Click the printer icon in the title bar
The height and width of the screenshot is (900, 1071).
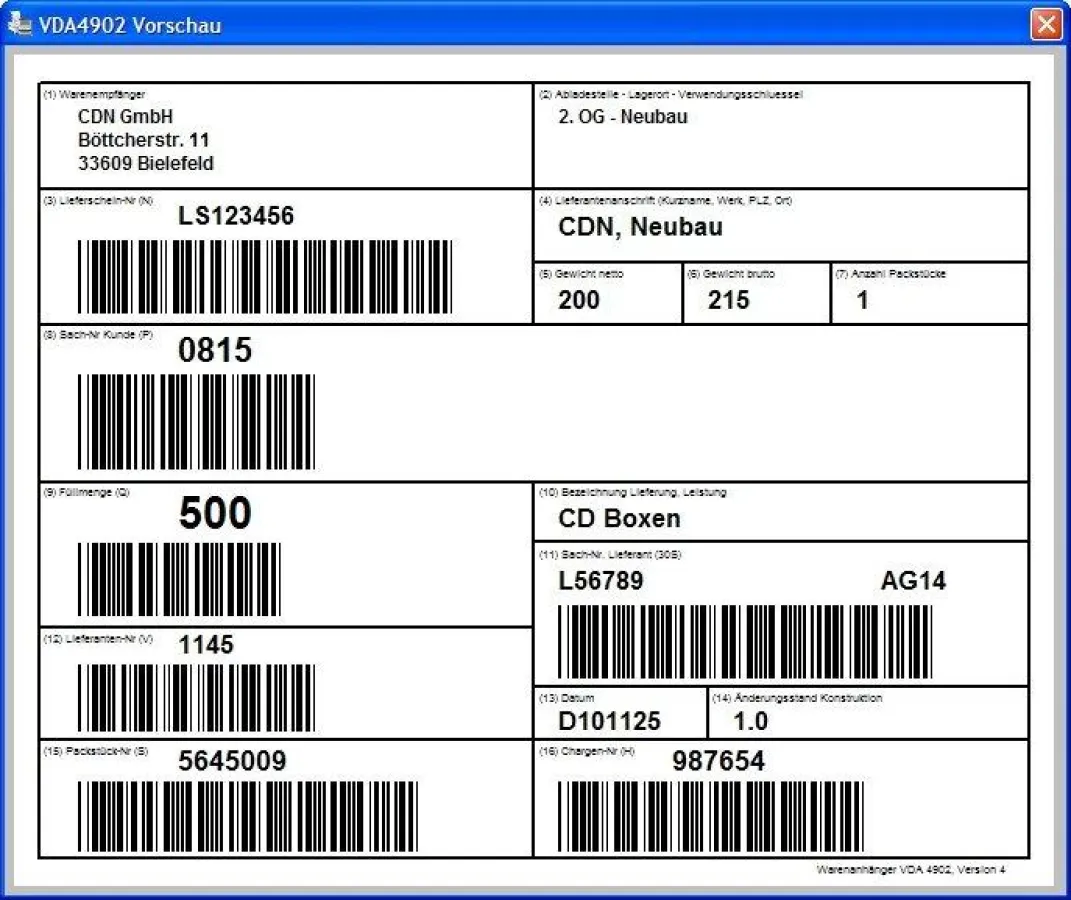pyautogui.click(x=19, y=24)
